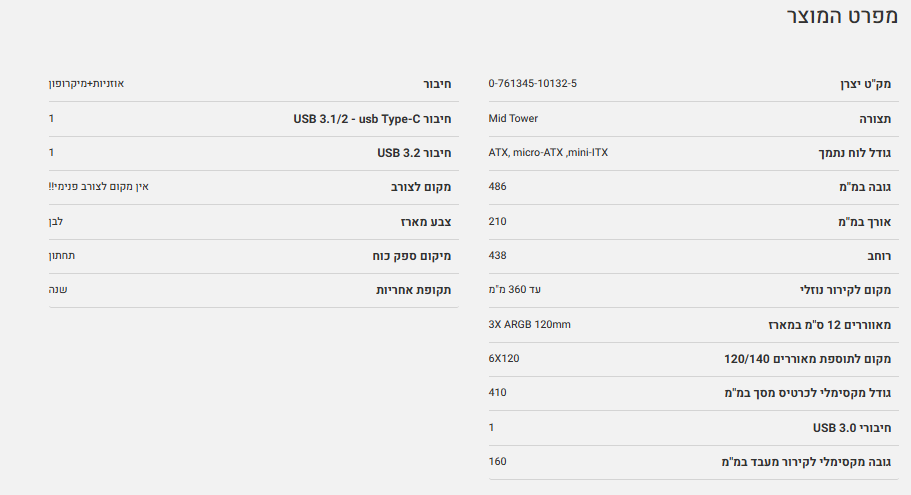Select the "6X120" additional fans value
Image resolution: width=911 pixels, height=495 pixels.
[x=504, y=358]
